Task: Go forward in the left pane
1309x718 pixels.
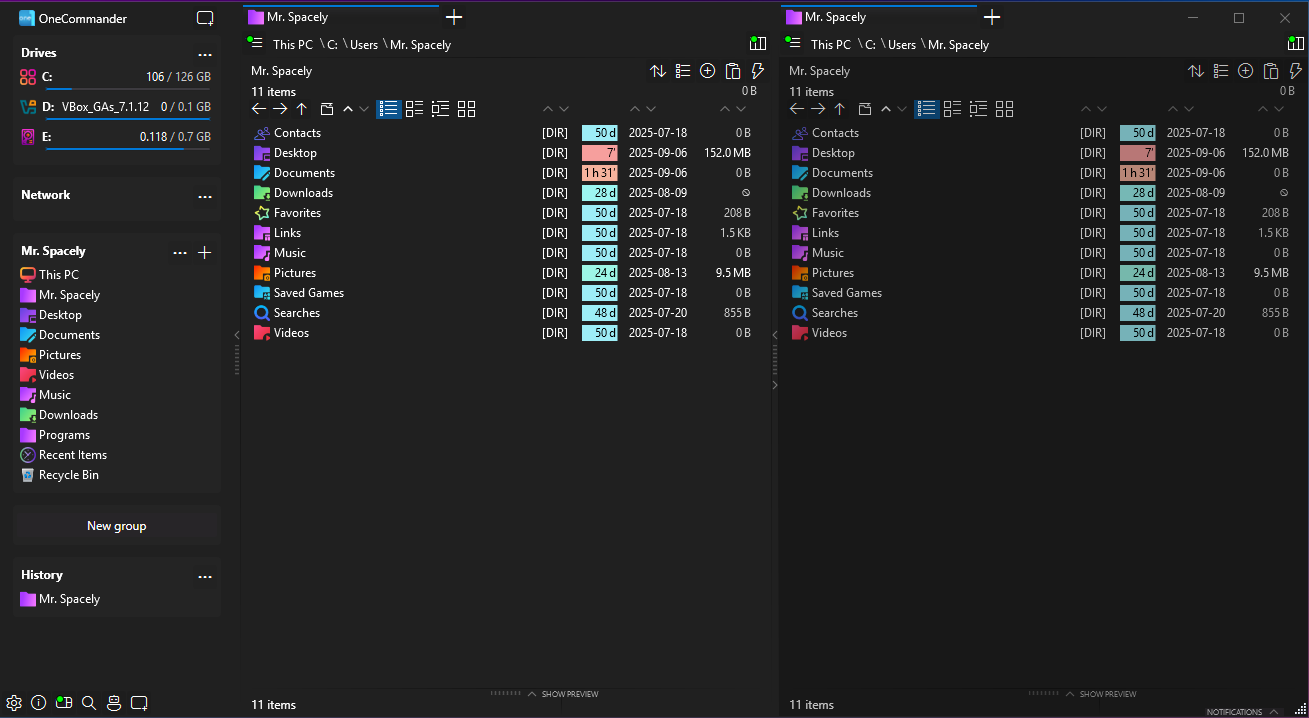Action: pos(280,109)
